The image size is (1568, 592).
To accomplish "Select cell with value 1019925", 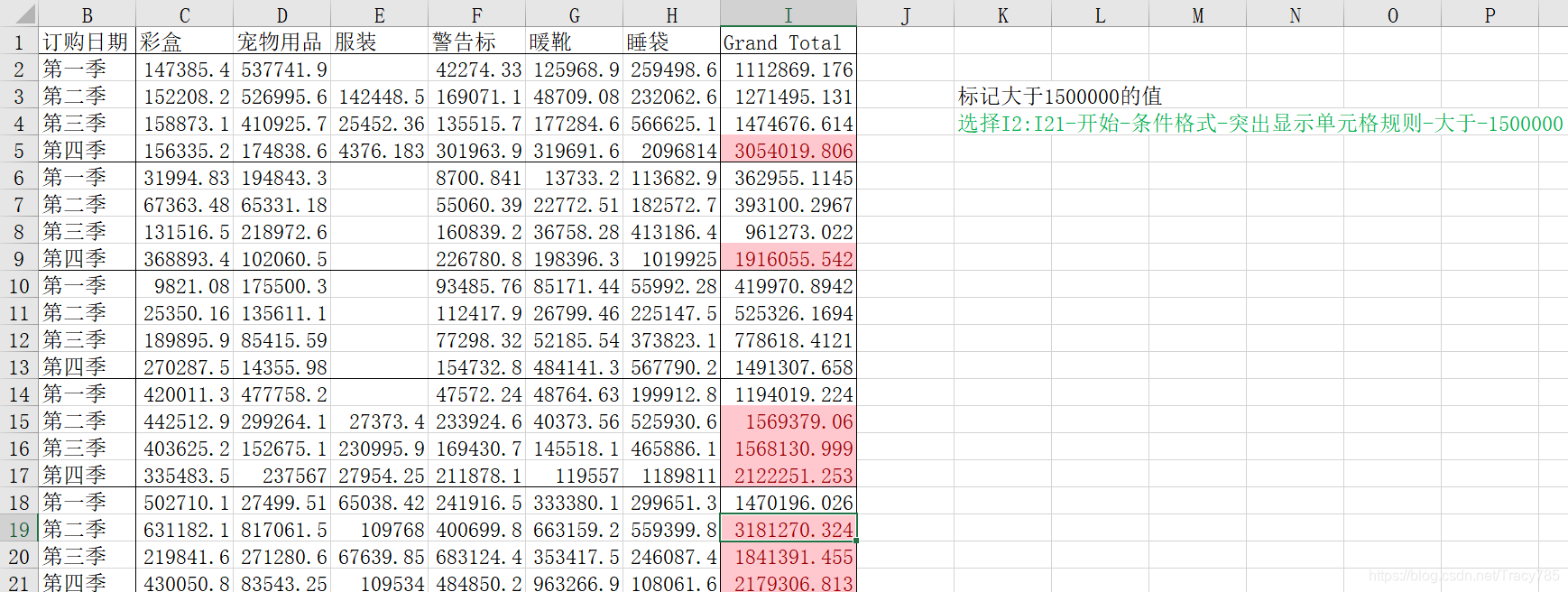I will click(x=672, y=258).
